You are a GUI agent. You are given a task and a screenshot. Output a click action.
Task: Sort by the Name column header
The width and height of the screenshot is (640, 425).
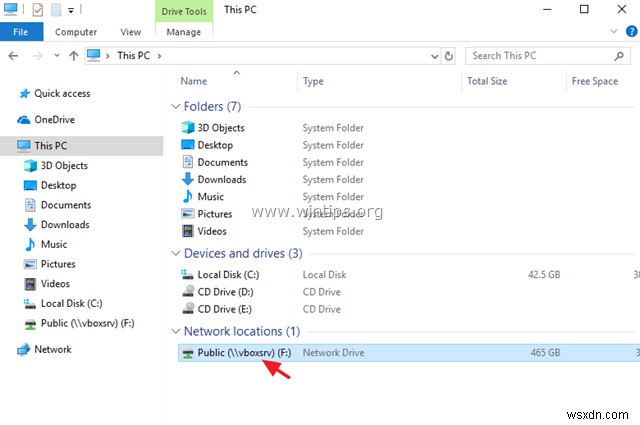pyautogui.click(x=194, y=81)
